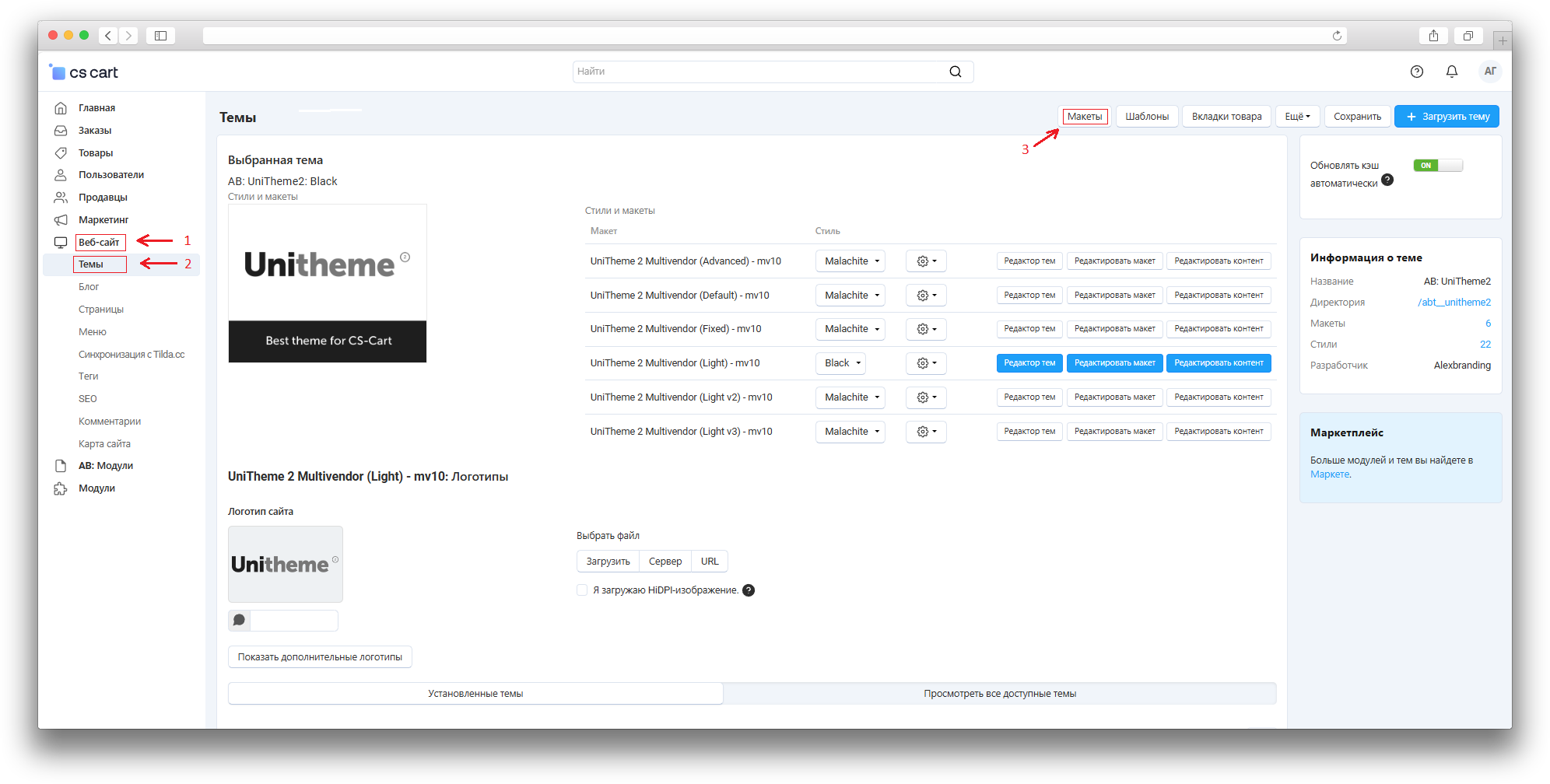1550x784 pixels.
Task: Follow the /abt__unitheme2 directory link
Action: point(1454,303)
